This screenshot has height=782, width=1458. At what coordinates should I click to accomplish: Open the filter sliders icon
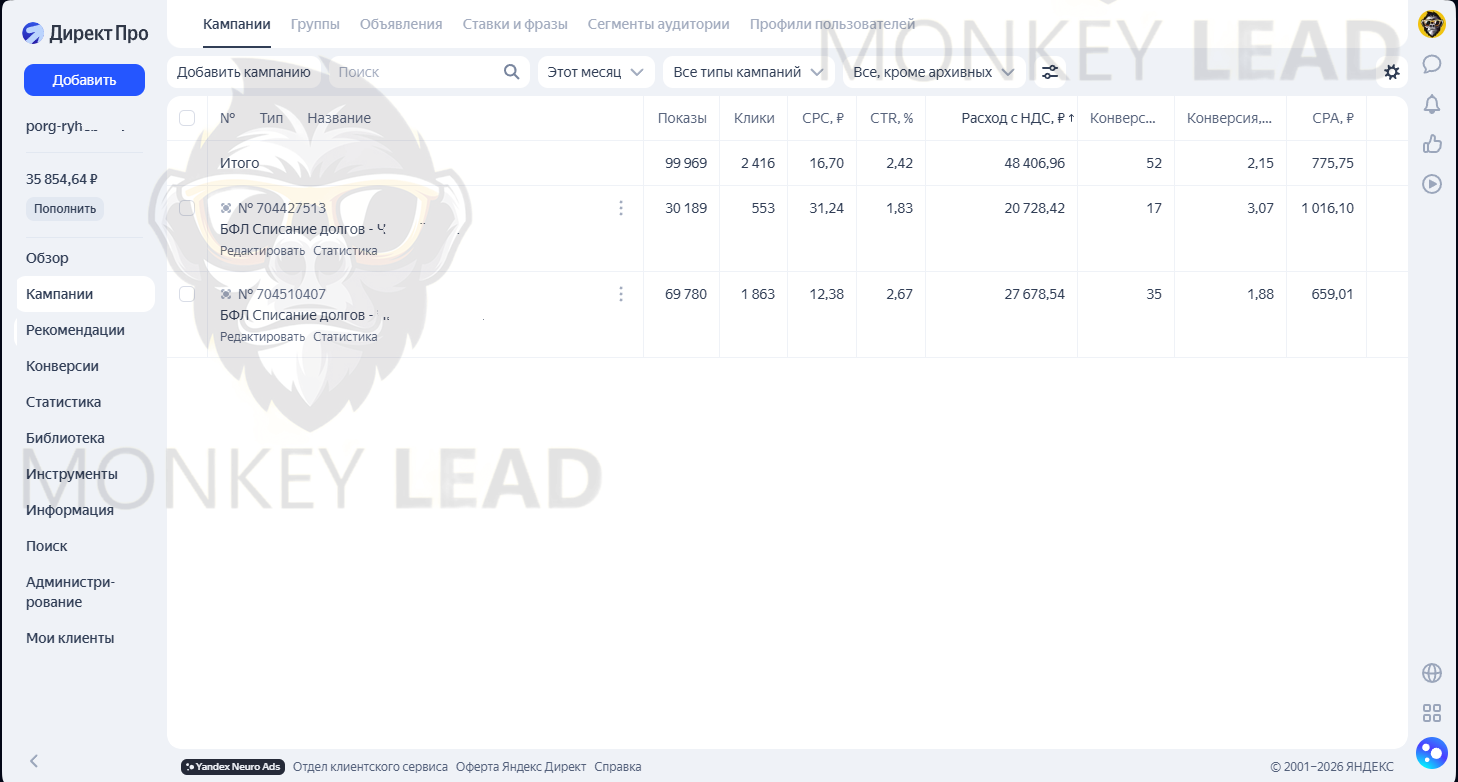(x=1050, y=72)
